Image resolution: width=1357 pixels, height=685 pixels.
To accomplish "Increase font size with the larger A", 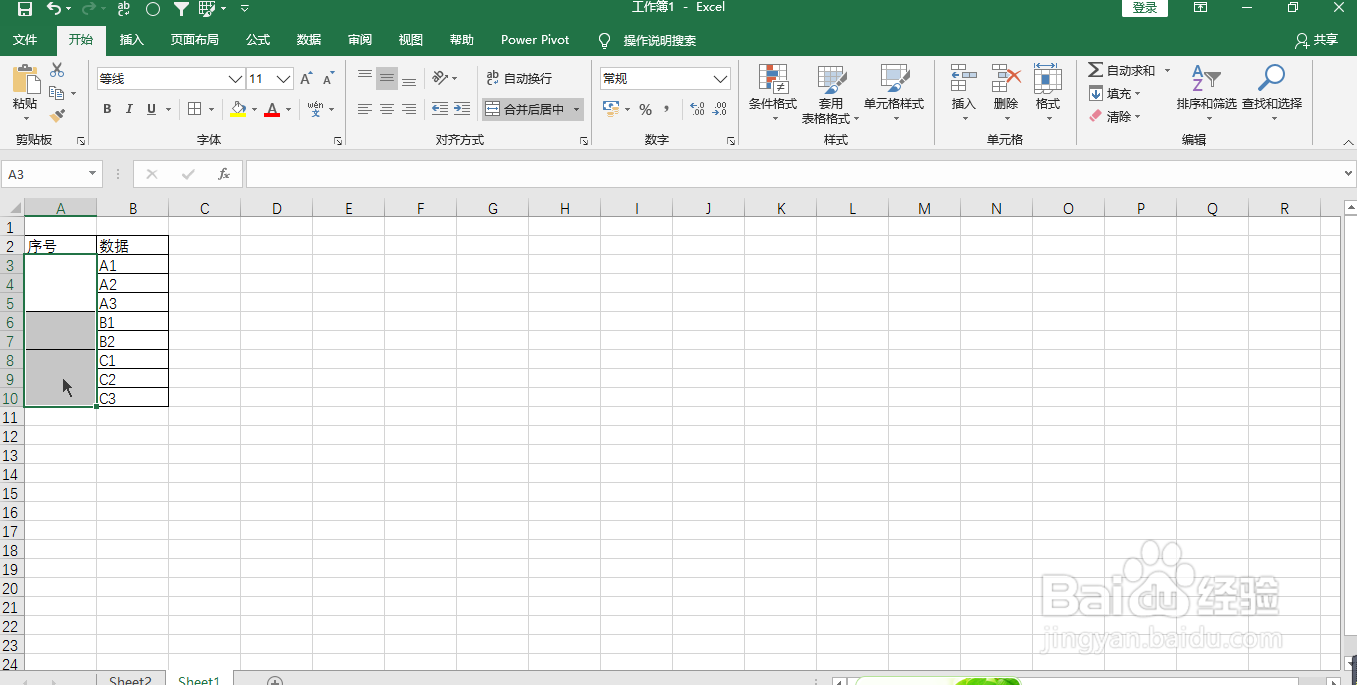I will click(307, 78).
